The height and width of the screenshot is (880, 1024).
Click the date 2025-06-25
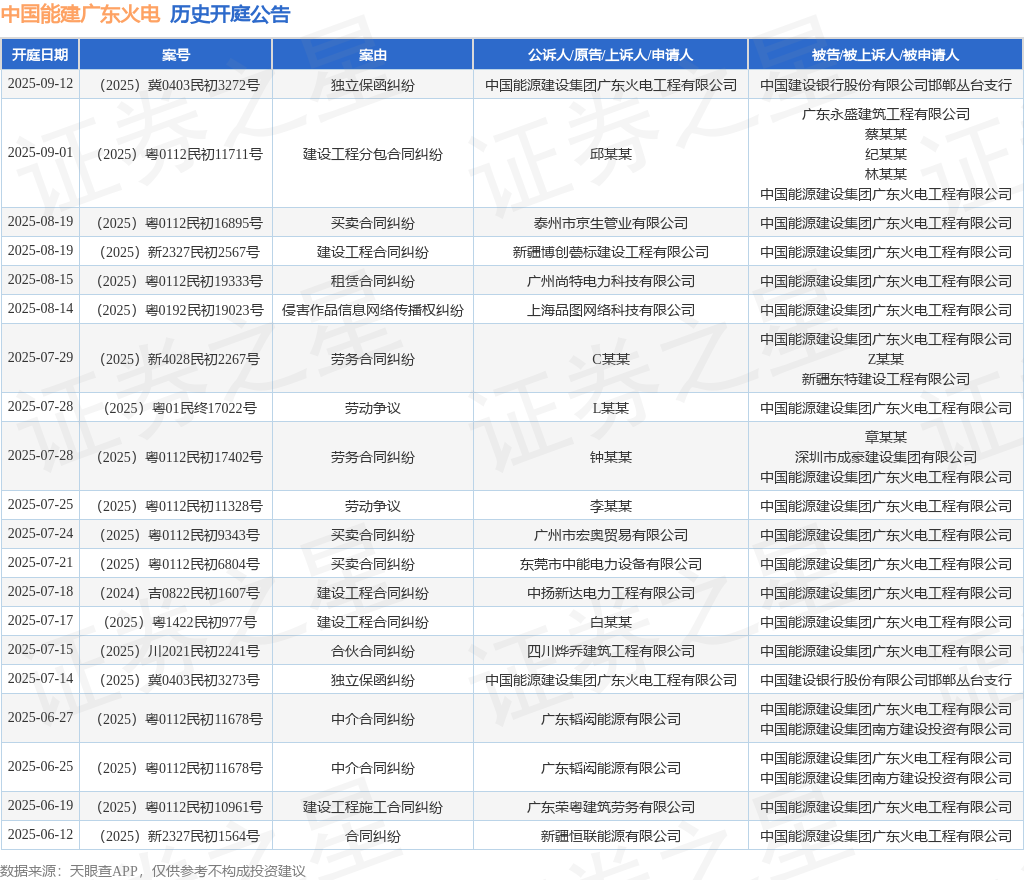click(40, 766)
